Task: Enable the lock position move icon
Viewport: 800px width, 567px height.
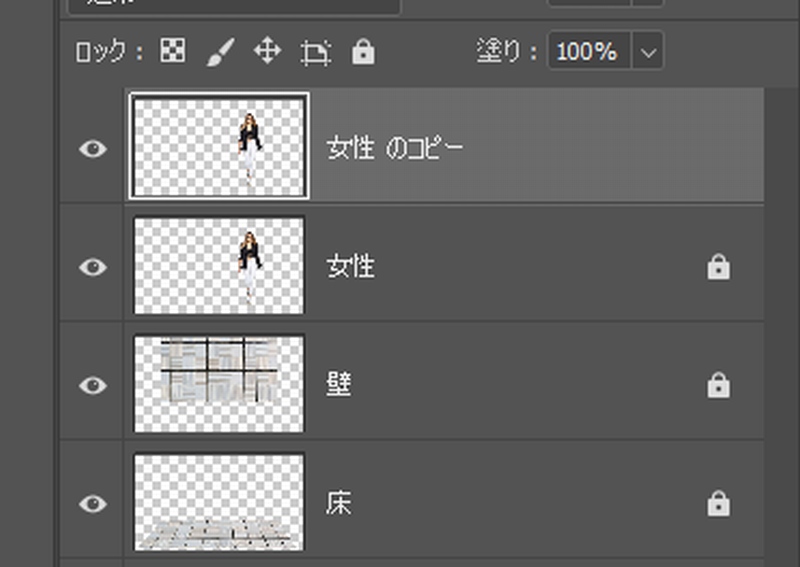Action: (267, 52)
